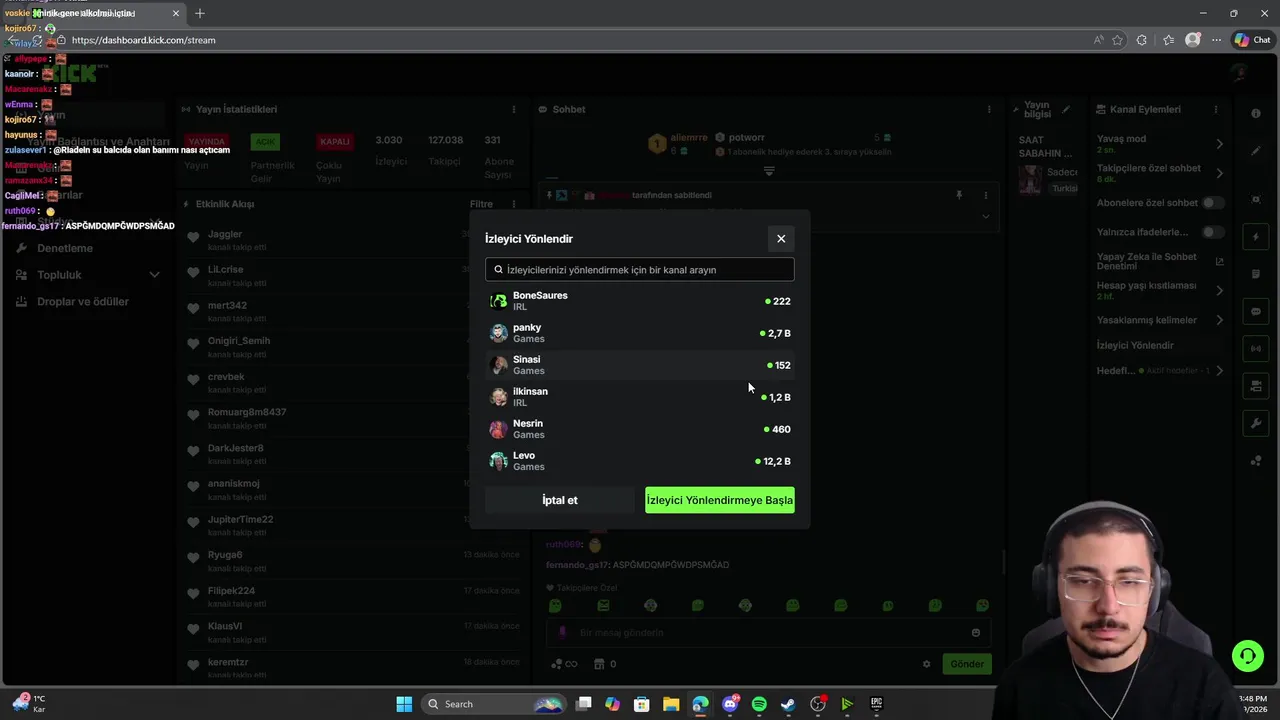Open Denetleme in left sidebar
The height and width of the screenshot is (720, 1280).
(65, 248)
